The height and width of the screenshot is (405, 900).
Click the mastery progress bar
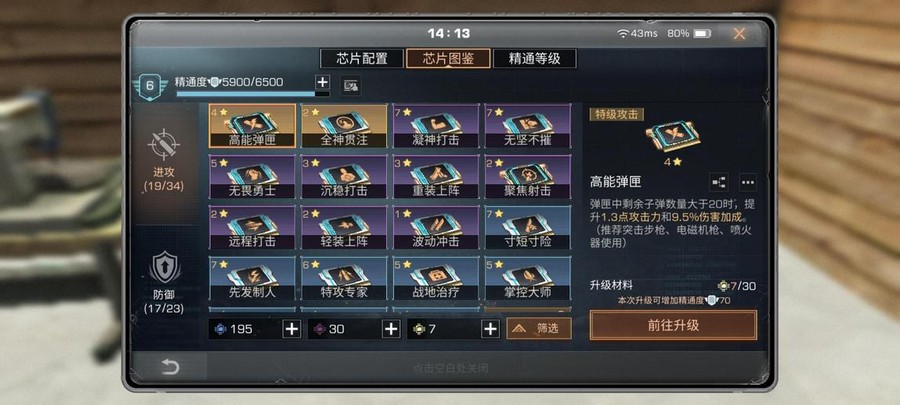click(253, 94)
